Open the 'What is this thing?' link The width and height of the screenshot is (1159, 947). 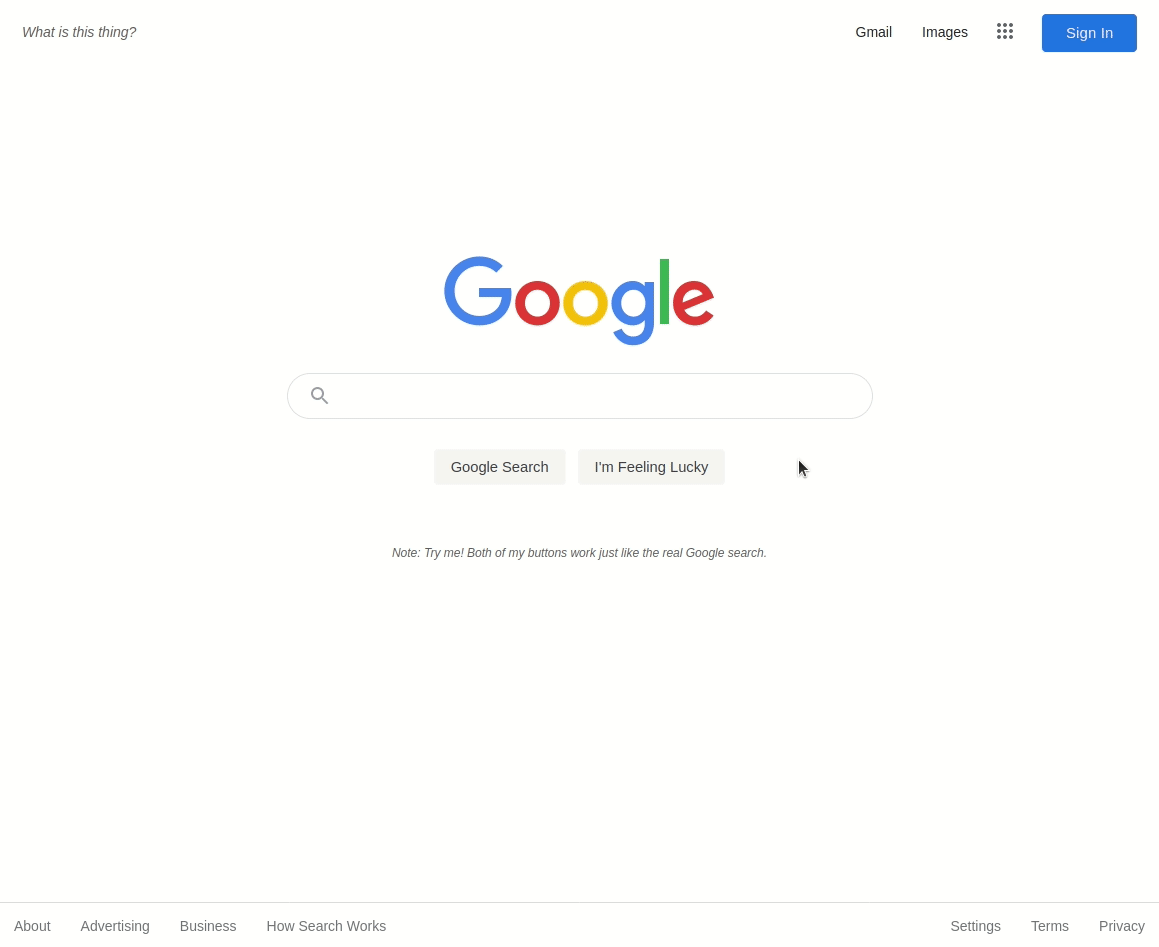click(x=79, y=33)
